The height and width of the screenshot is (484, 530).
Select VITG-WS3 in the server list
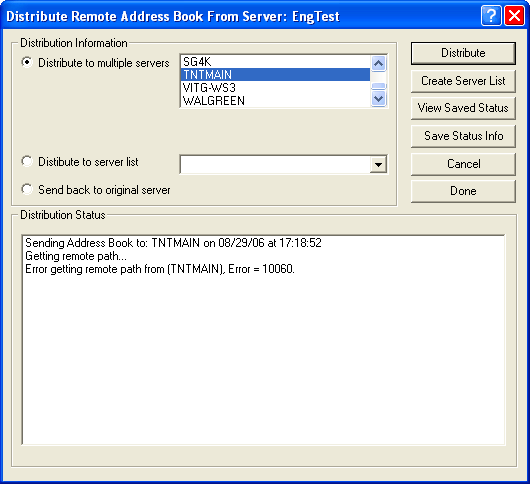pyautogui.click(x=275, y=88)
